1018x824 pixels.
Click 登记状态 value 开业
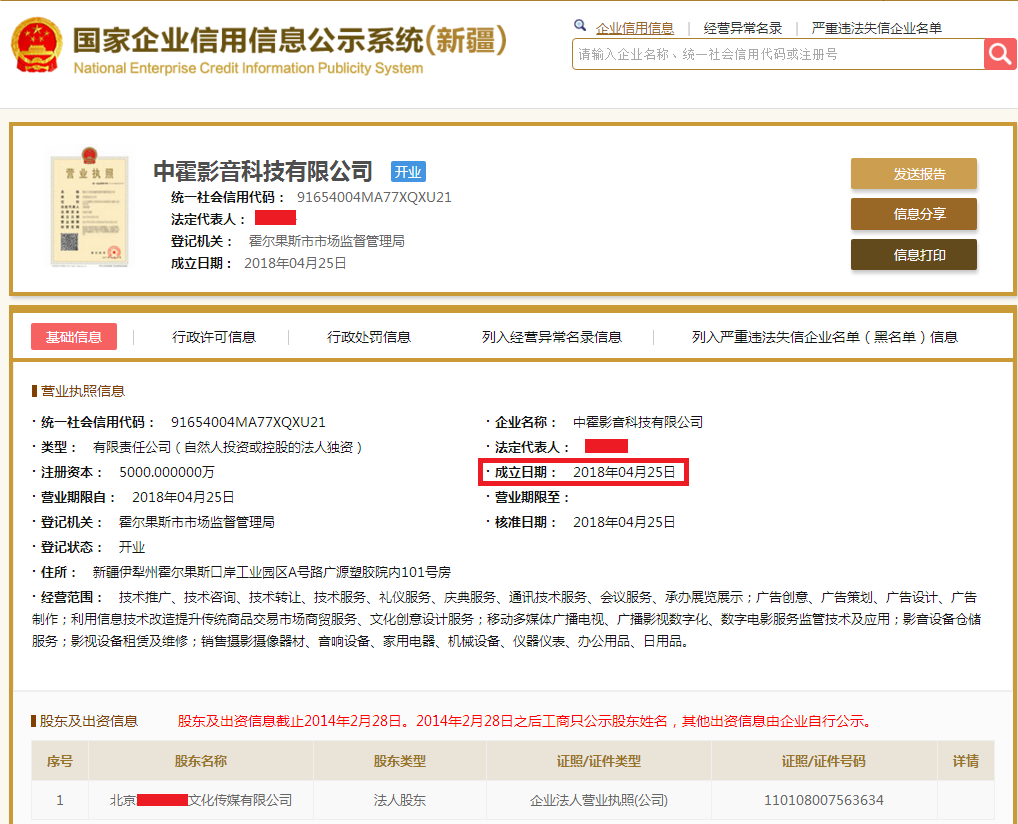click(x=132, y=547)
